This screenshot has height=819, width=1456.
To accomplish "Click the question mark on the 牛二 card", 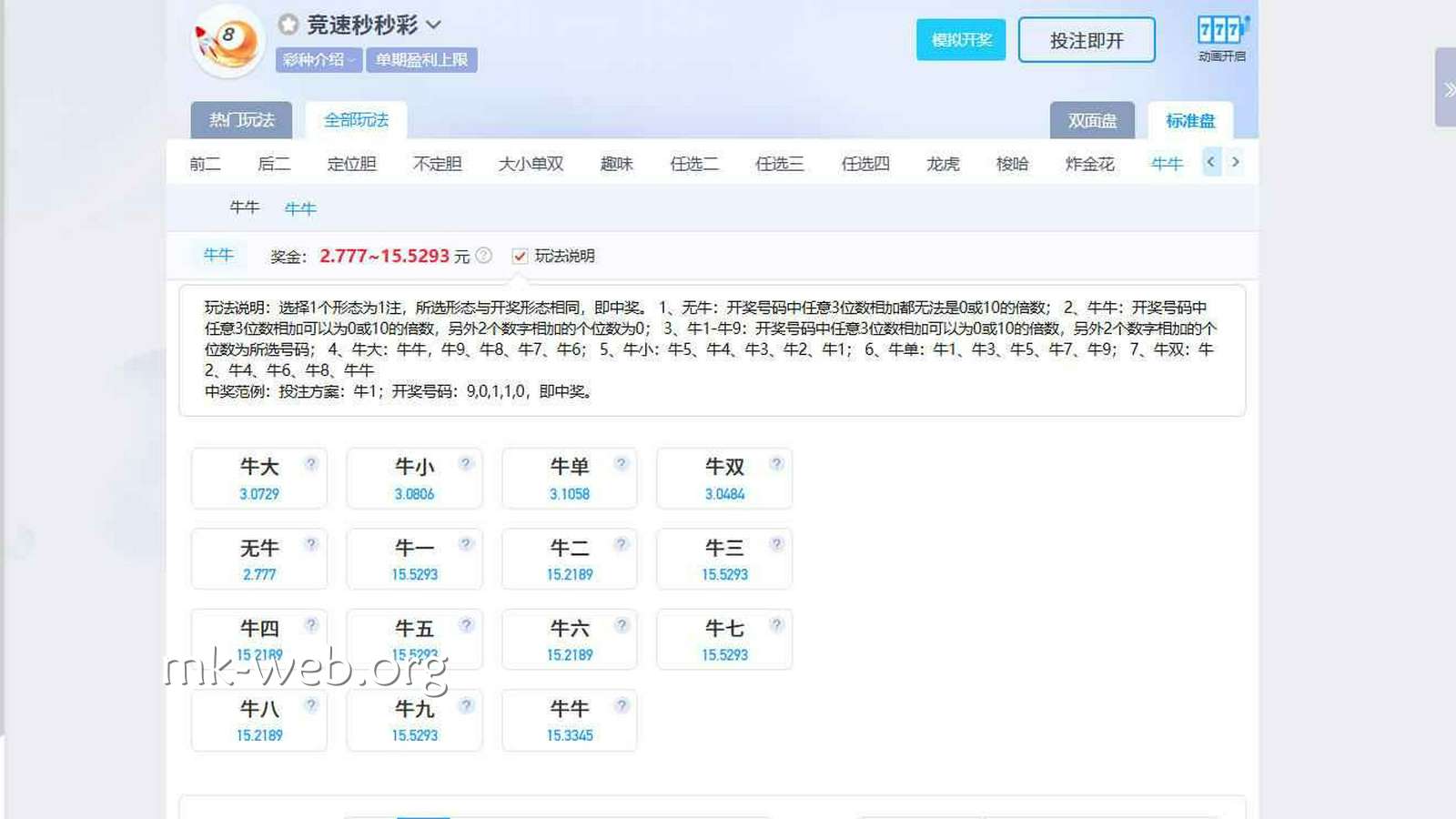I will (622, 544).
